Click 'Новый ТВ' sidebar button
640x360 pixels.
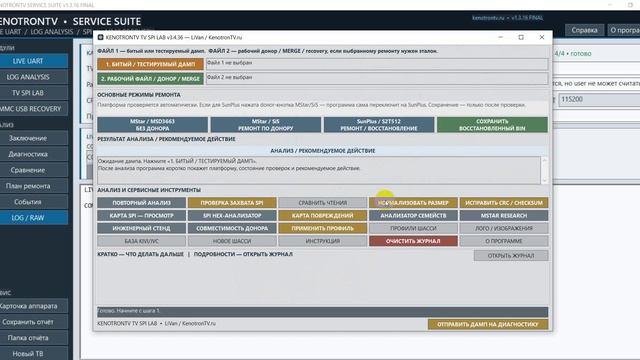[33, 353]
